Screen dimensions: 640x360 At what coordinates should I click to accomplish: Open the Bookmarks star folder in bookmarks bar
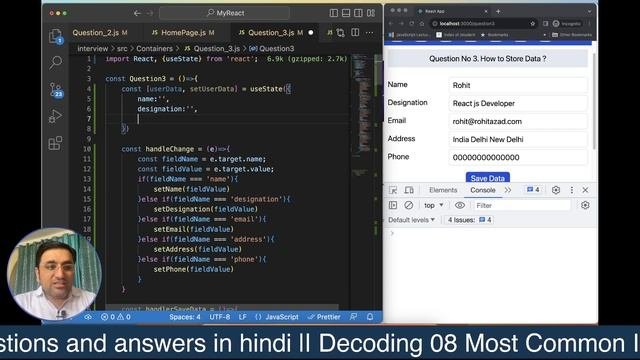[495, 35]
